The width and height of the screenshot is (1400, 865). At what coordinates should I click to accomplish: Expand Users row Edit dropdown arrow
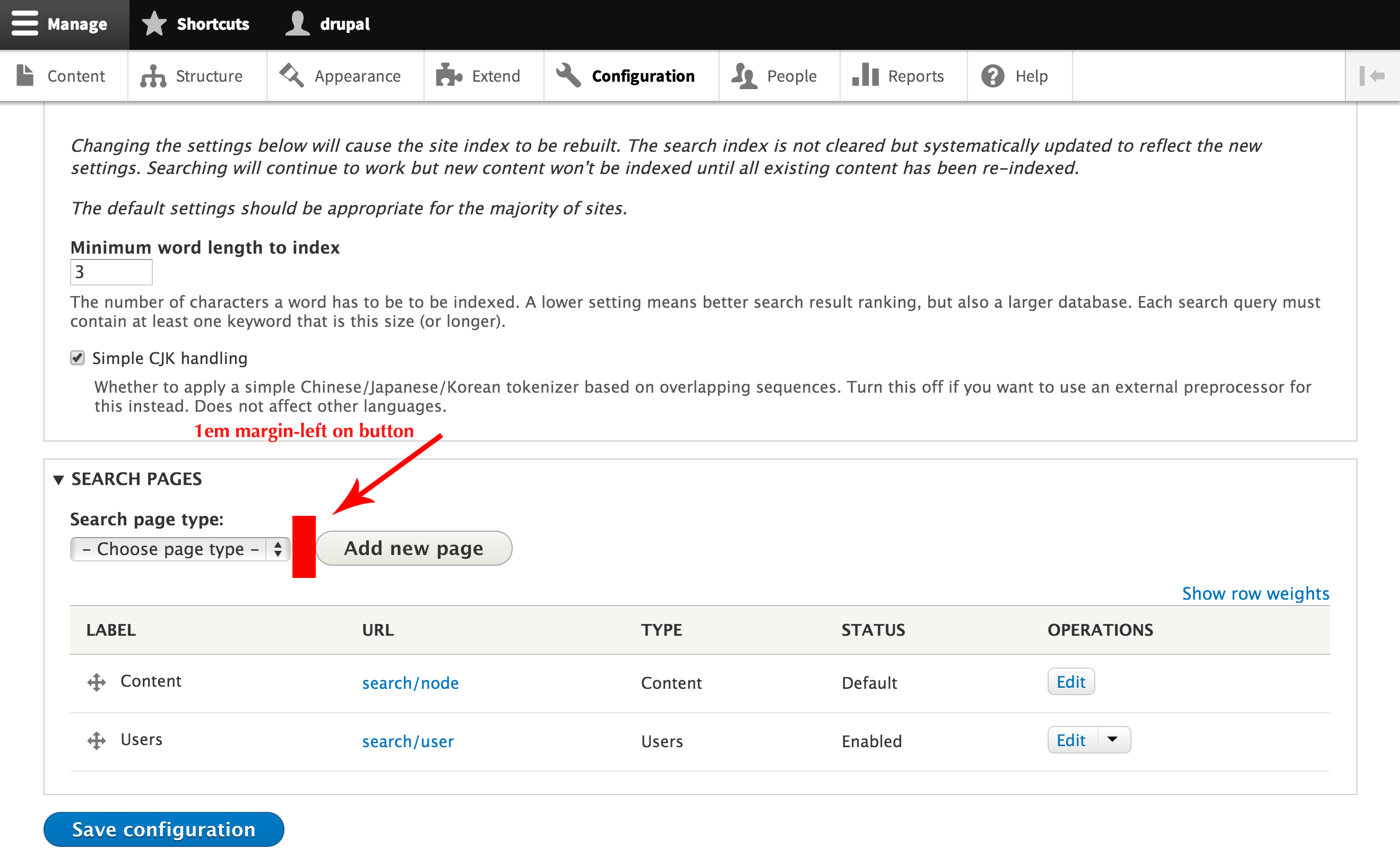[x=1112, y=740]
